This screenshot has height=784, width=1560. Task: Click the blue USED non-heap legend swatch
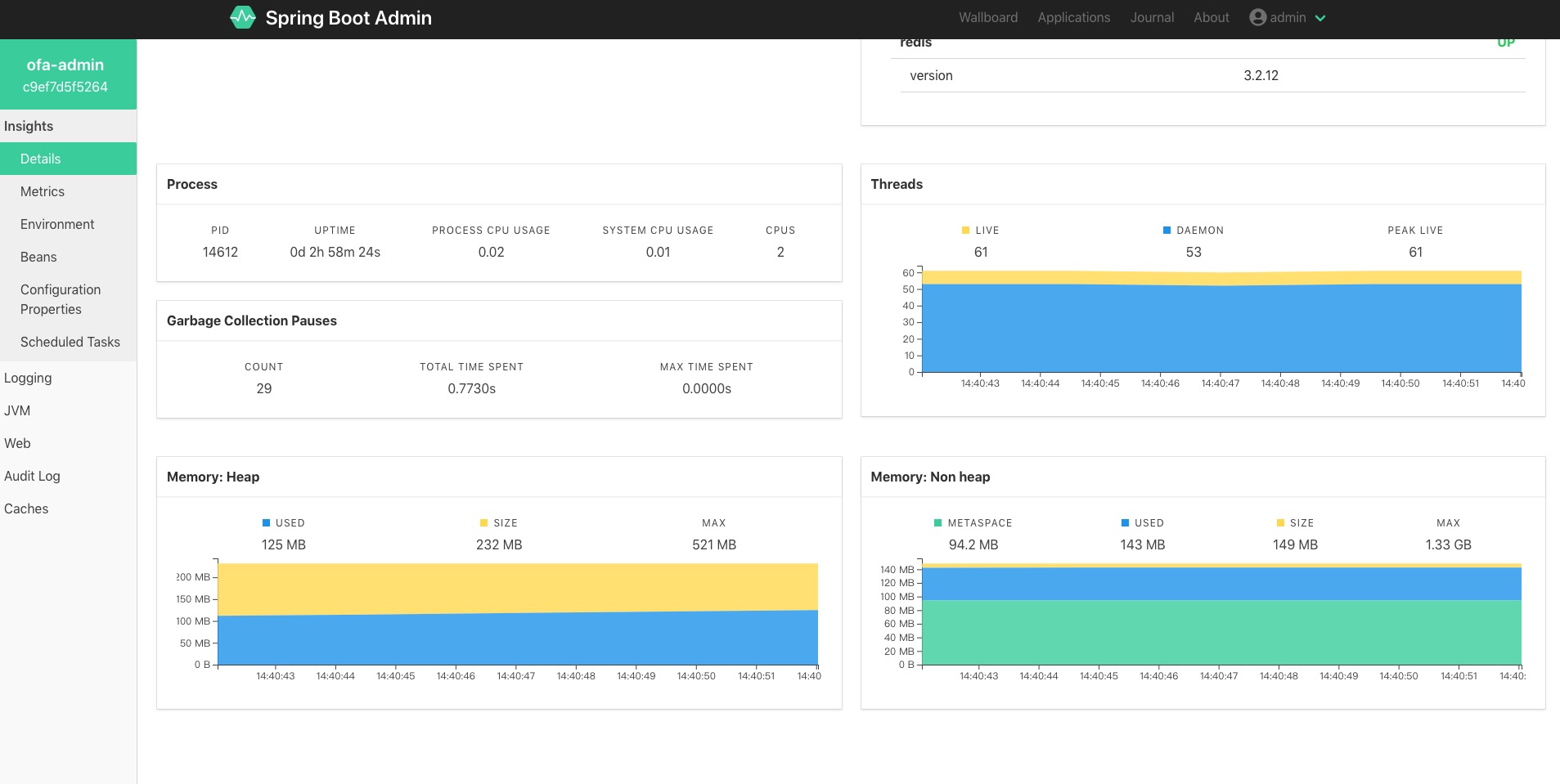coord(1125,523)
